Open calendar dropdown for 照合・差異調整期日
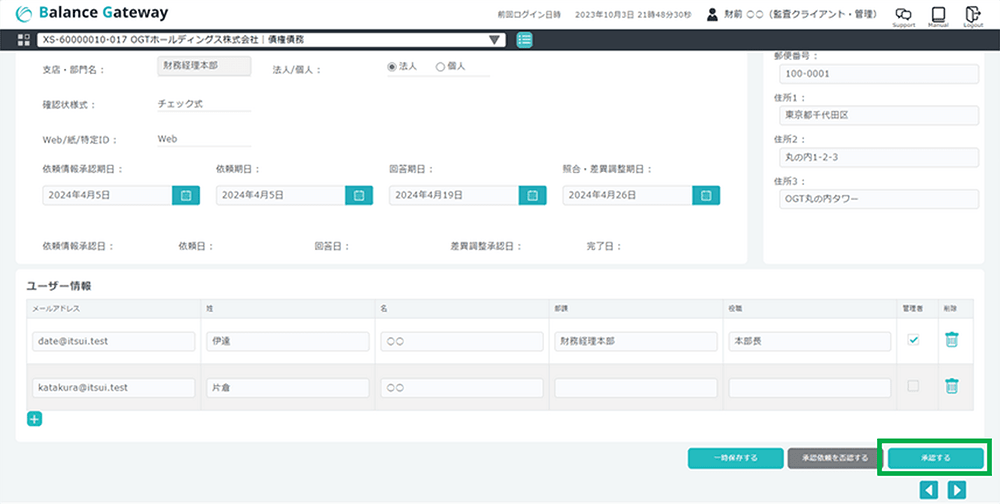1000x504 pixels. coord(706,195)
